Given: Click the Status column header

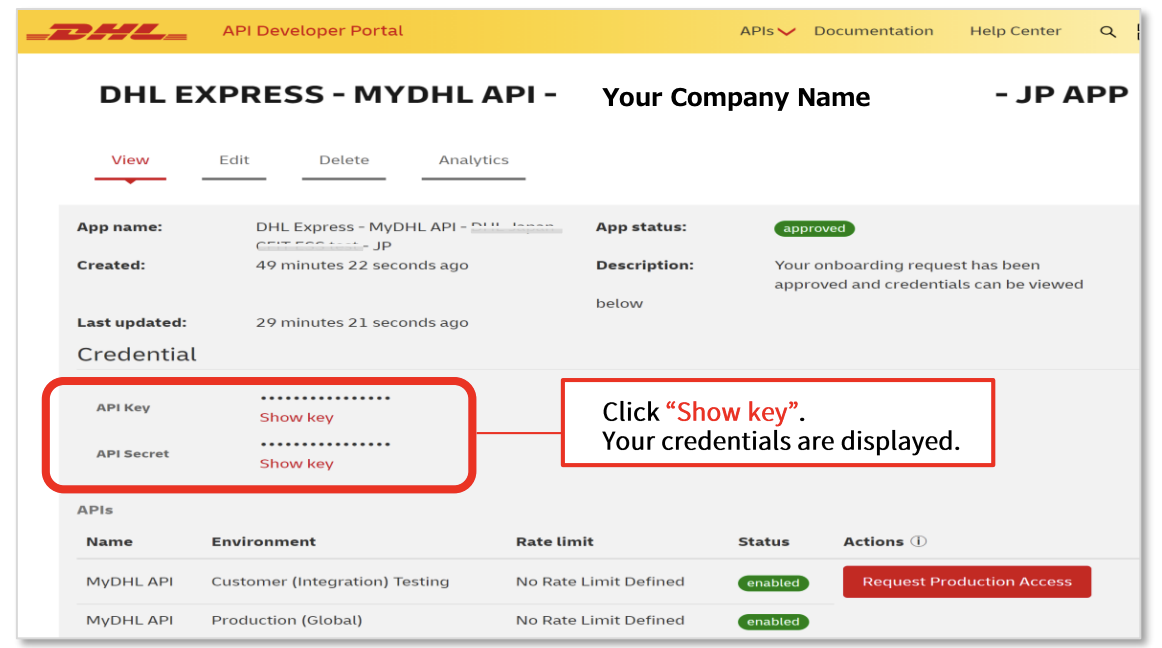Looking at the screenshot, I should (764, 542).
